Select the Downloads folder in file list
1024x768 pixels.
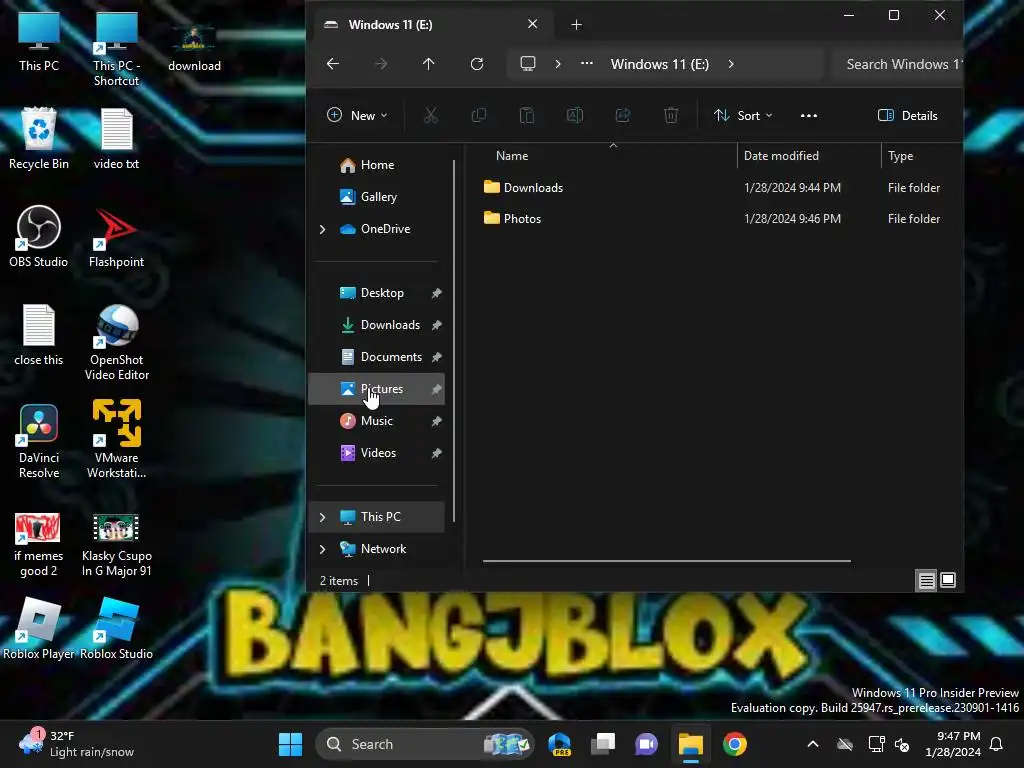pos(532,188)
